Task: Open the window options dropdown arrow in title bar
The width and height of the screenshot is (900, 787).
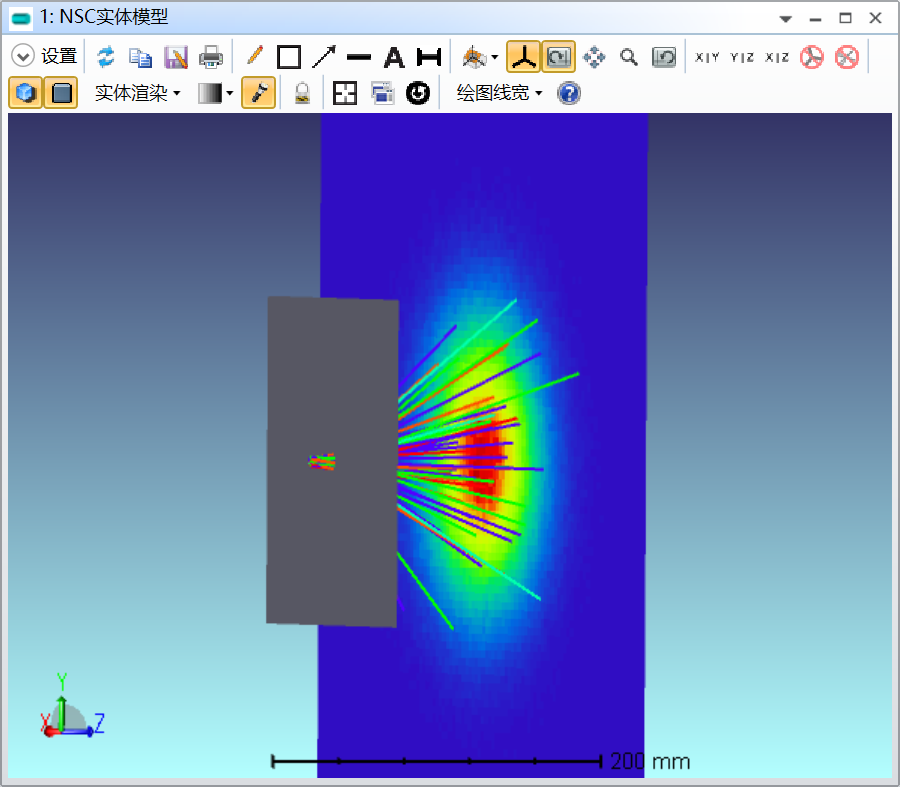Action: tap(786, 19)
